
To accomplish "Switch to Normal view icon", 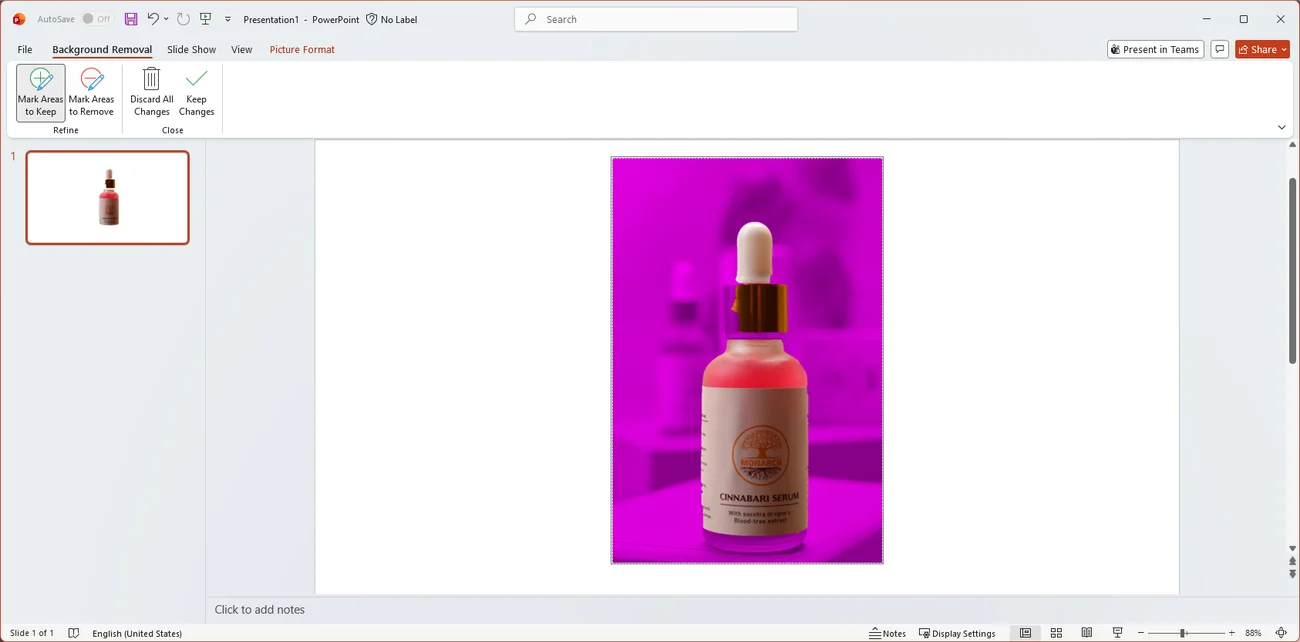I will [x=1025, y=633].
